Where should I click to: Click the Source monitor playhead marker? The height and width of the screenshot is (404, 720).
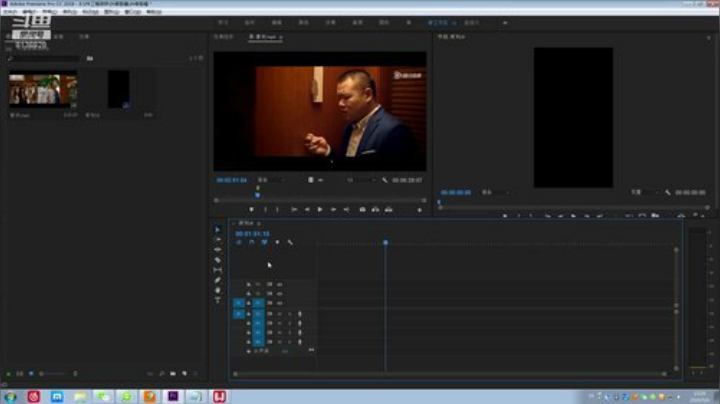(x=258, y=195)
